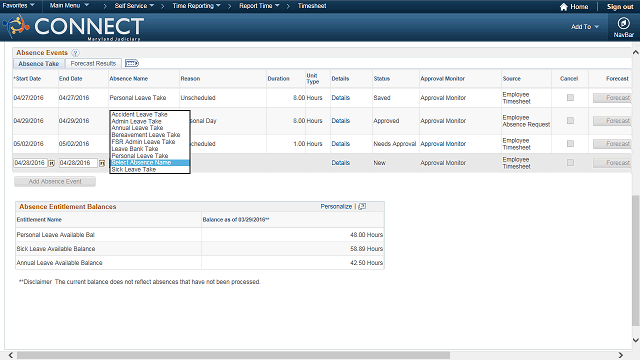Open Details link for 04/27/2016 row
Image resolution: width=640 pixels, height=360 pixels.
click(340, 98)
